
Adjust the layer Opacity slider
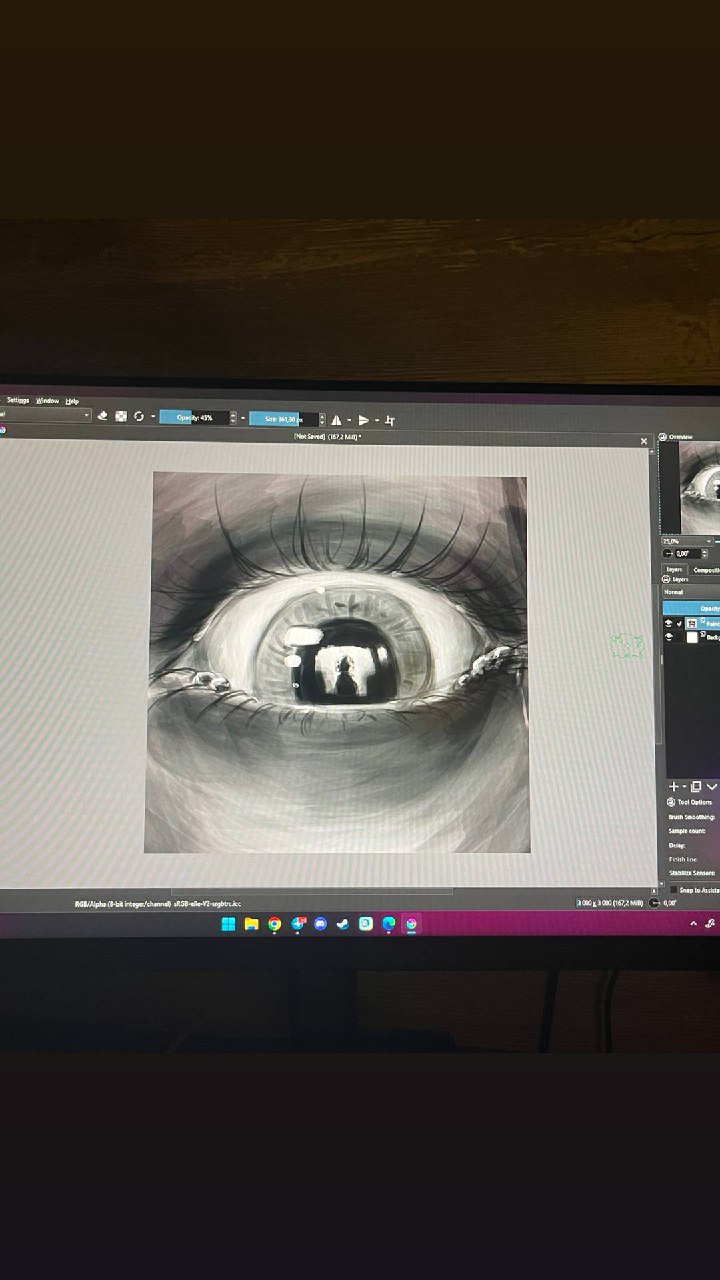tap(691, 607)
